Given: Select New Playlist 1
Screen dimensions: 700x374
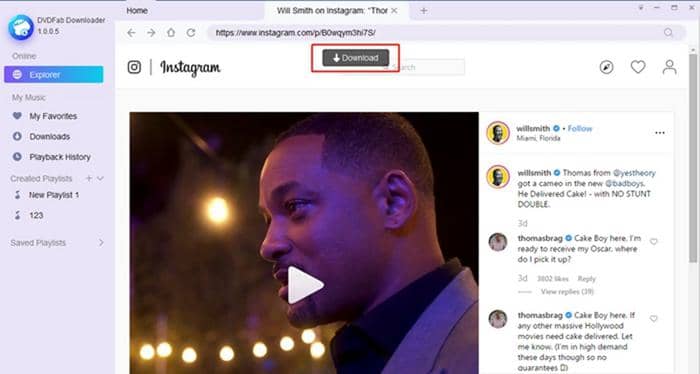Looking at the screenshot, I should click(x=54, y=195).
